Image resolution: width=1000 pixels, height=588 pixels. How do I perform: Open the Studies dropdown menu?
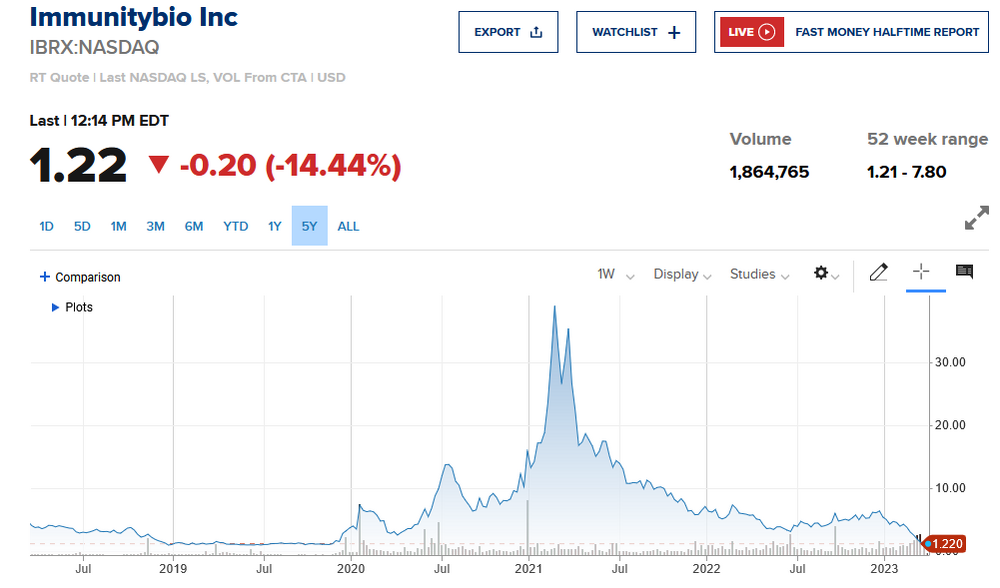pos(760,274)
